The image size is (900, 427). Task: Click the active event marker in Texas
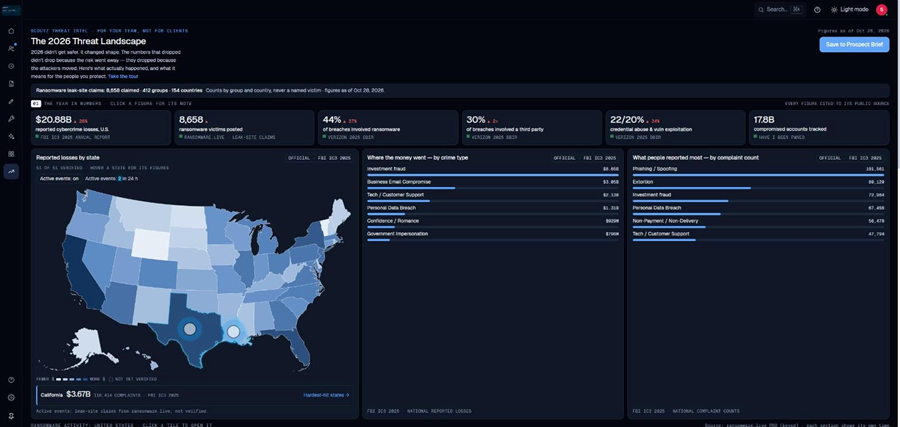point(189,329)
